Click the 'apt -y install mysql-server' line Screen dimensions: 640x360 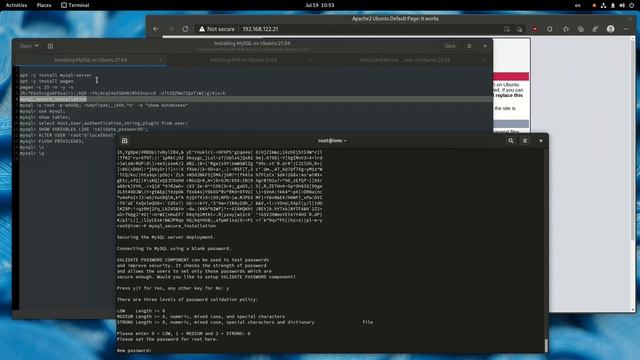[x=56, y=75]
